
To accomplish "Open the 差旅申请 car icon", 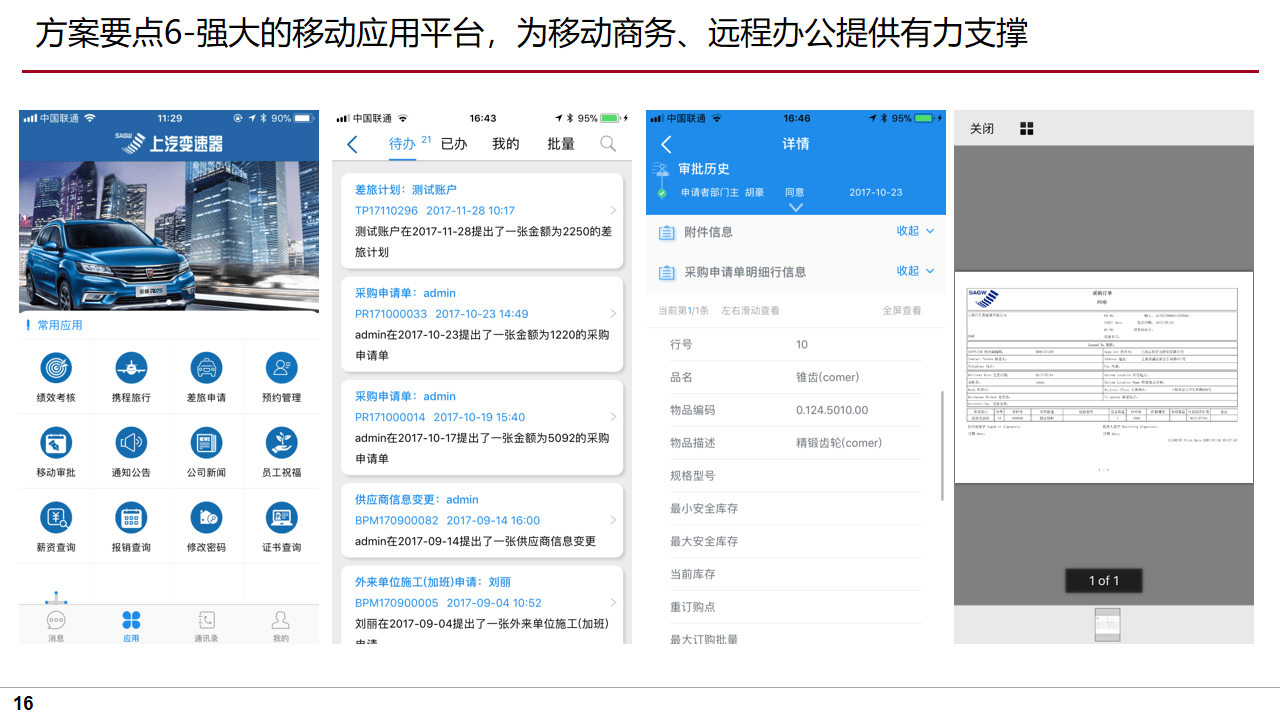I will coord(206,368).
